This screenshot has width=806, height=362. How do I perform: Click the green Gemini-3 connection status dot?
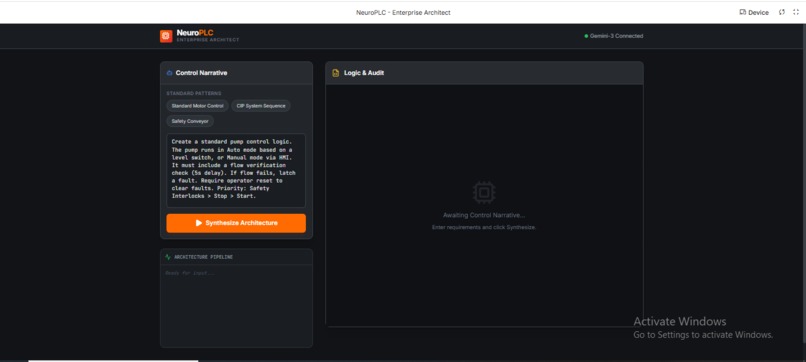coord(586,36)
